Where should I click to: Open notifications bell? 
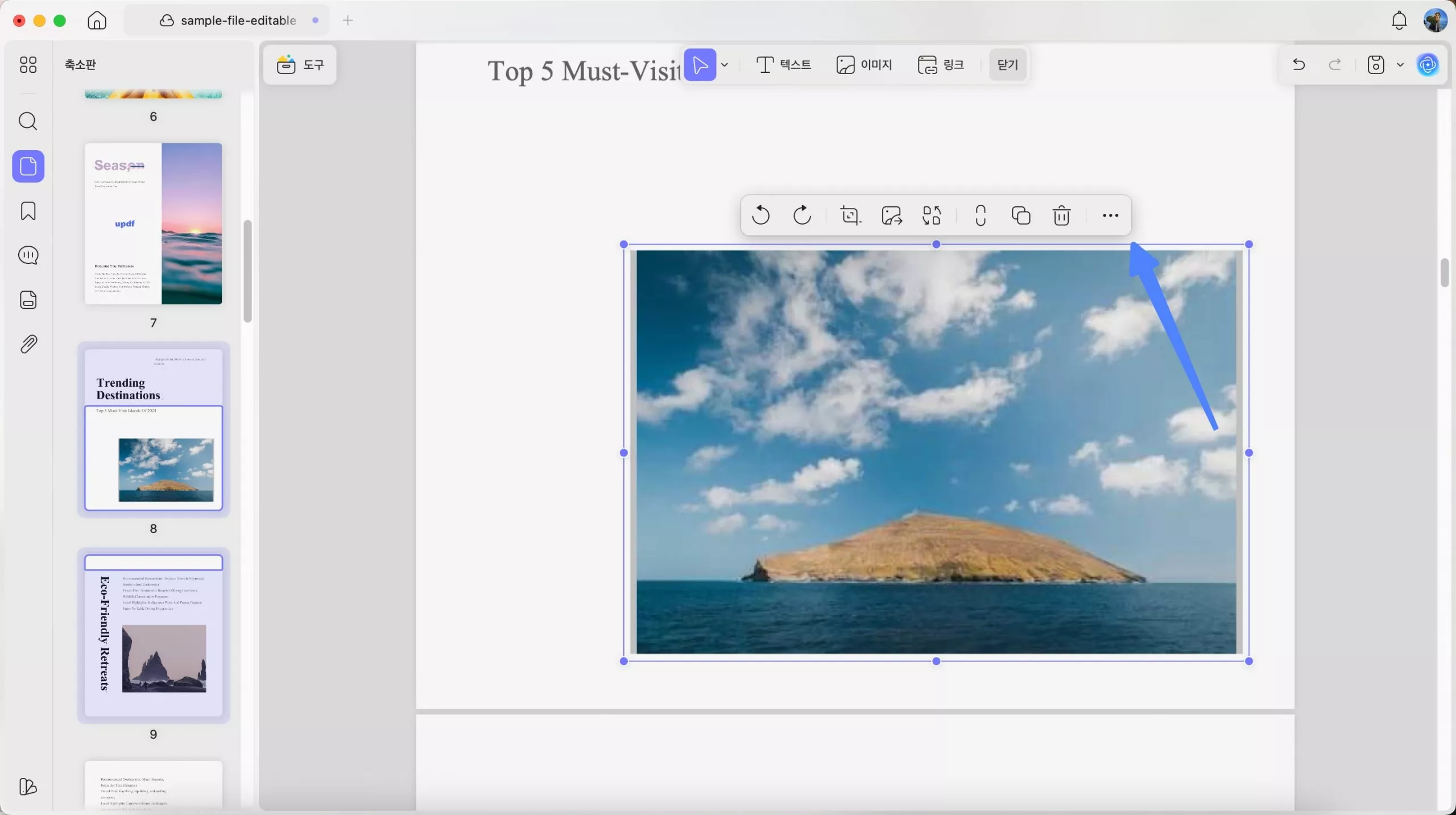point(1399,20)
